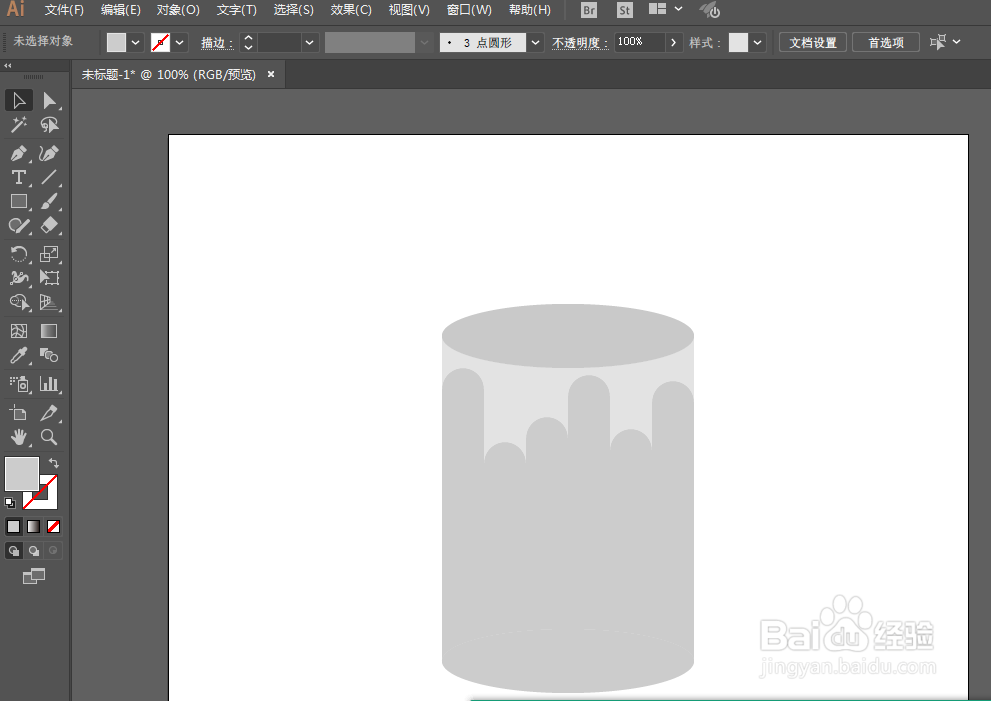Image resolution: width=991 pixels, height=701 pixels.
Task: Select the Rotate tool
Action: point(18,253)
